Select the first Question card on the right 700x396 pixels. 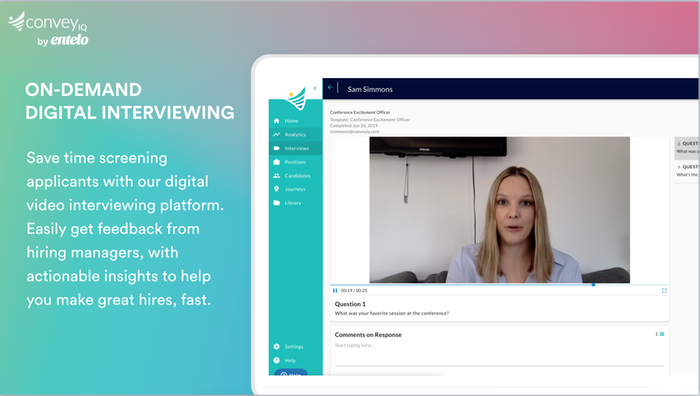[x=687, y=147]
